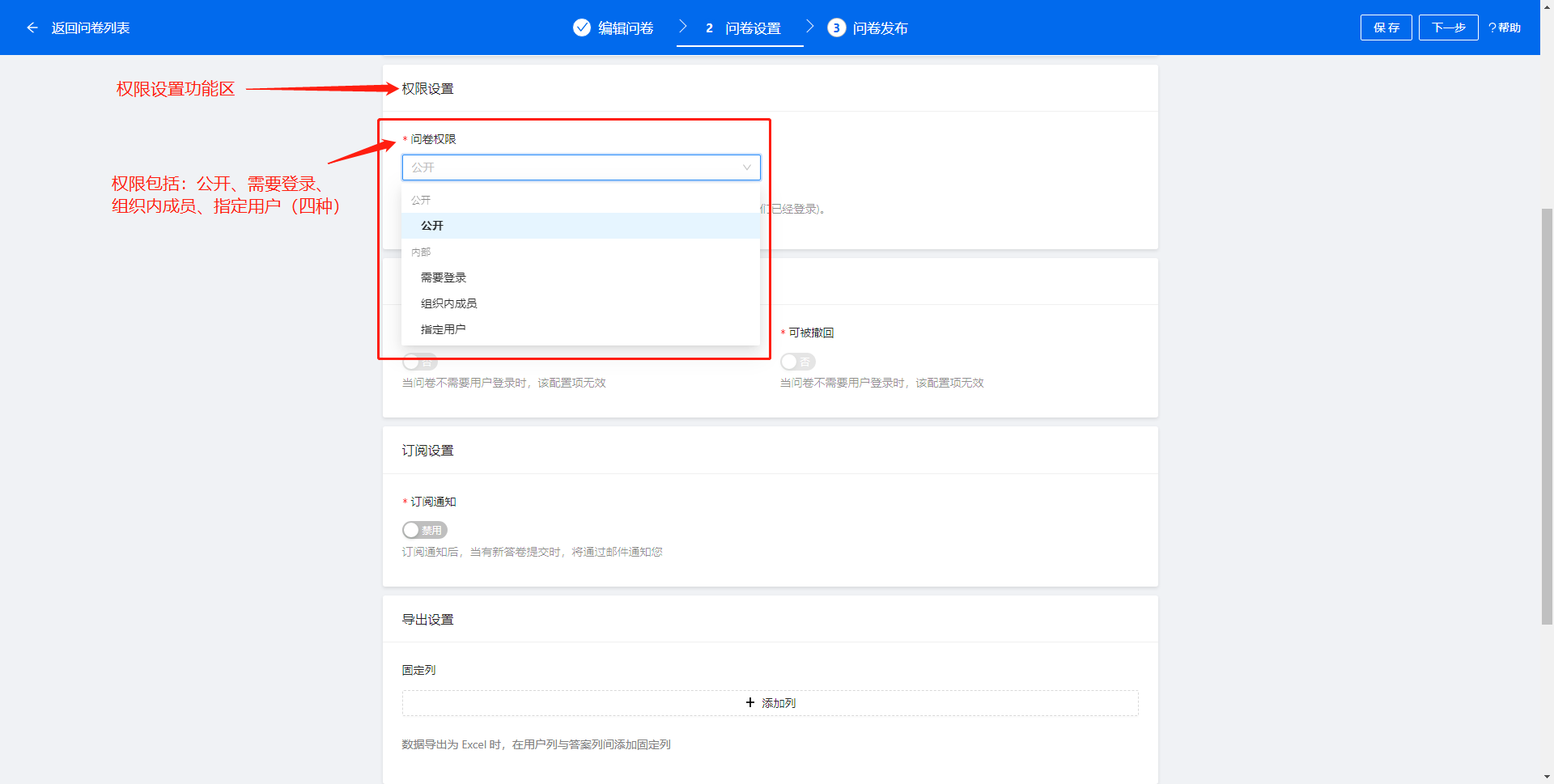The image size is (1554, 784).
Task: Go to the 编辑问卷 step
Action: click(x=625, y=28)
